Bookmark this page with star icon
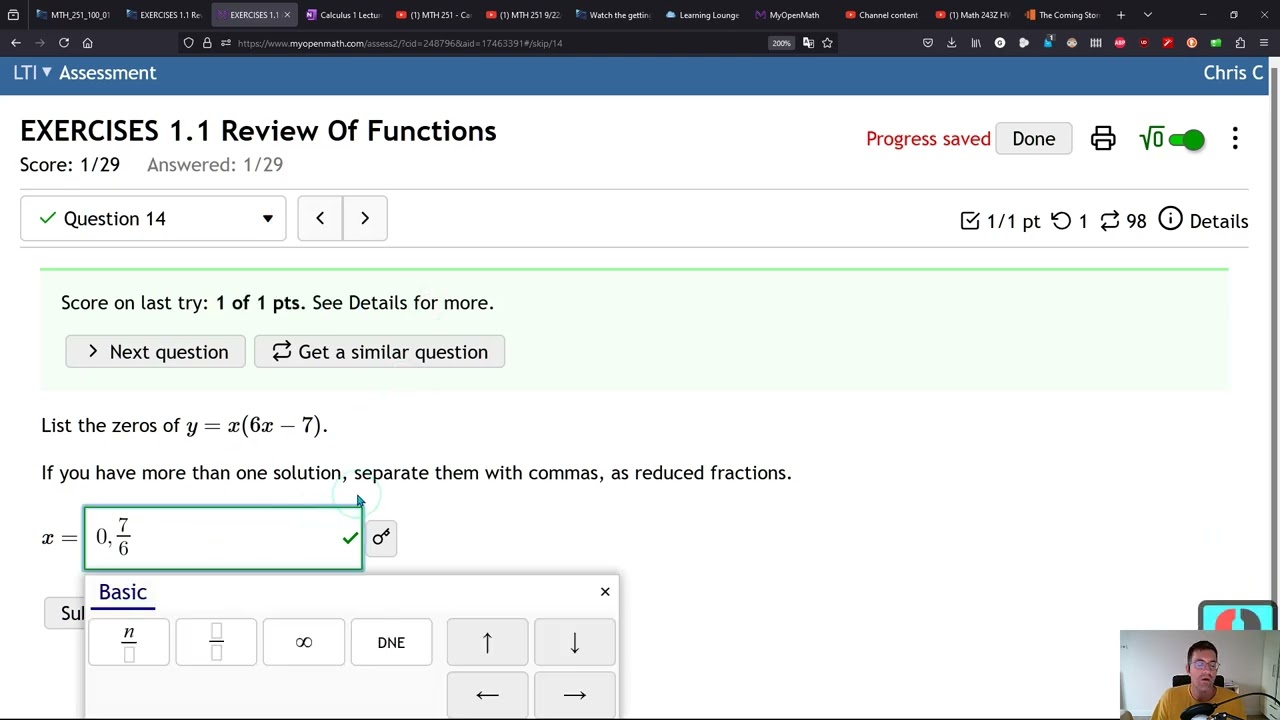This screenshot has width=1280, height=720. 827,43
